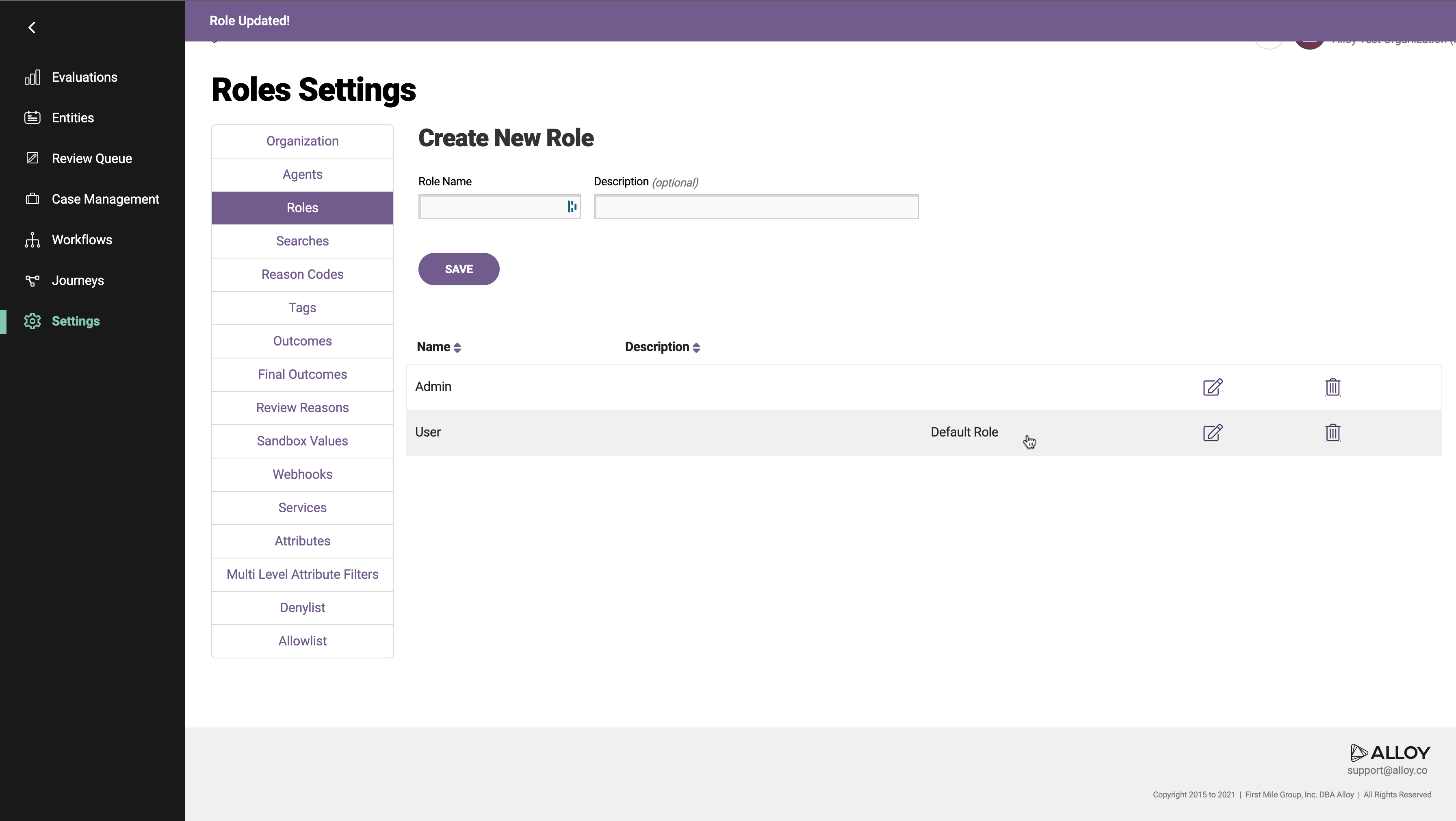The image size is (1456, 821).
Task: Select the Webhooks settings tab
Action: [x=302, y=474]
